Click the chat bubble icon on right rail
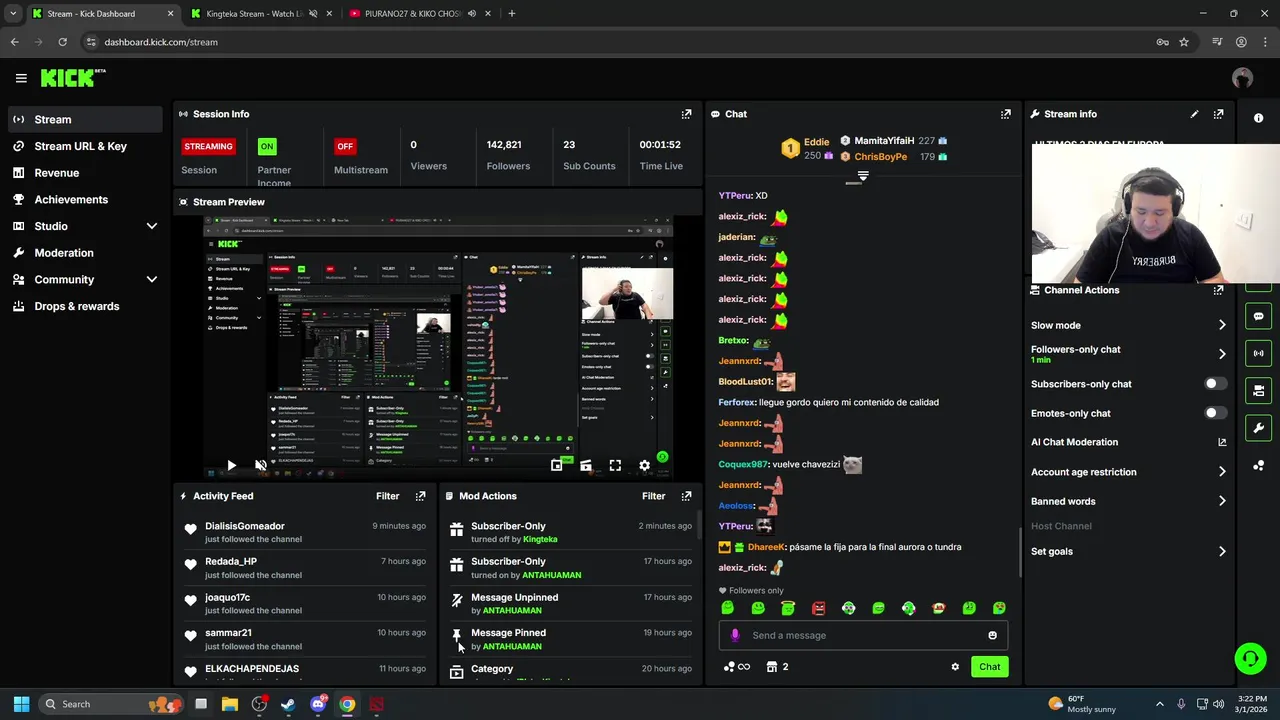The height and width of the screenshot is (720, 1280). coord(1258,316)
